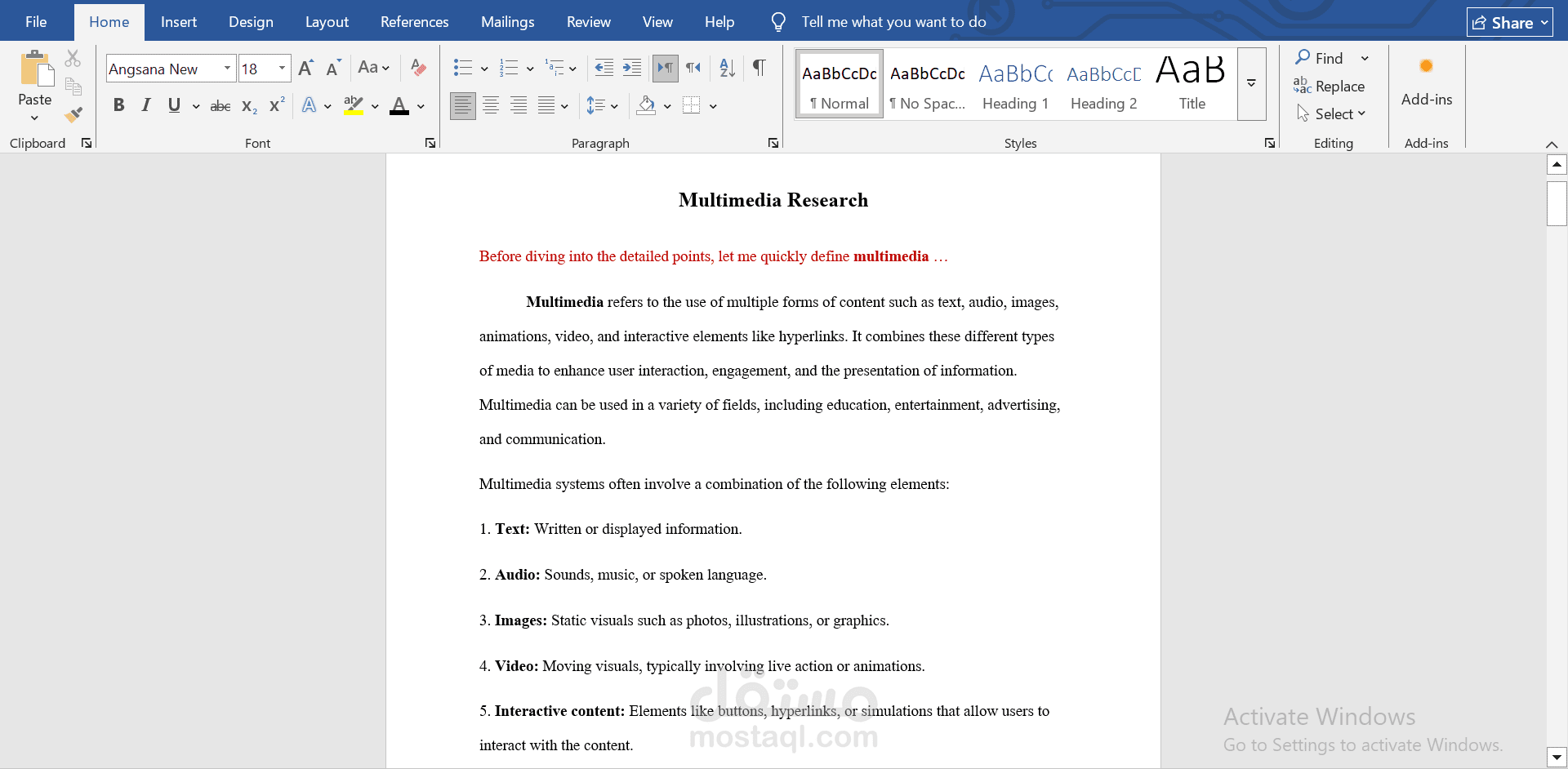Apply superscript formatting
This screenshot has width=1568, height=769.
(277, 105)
